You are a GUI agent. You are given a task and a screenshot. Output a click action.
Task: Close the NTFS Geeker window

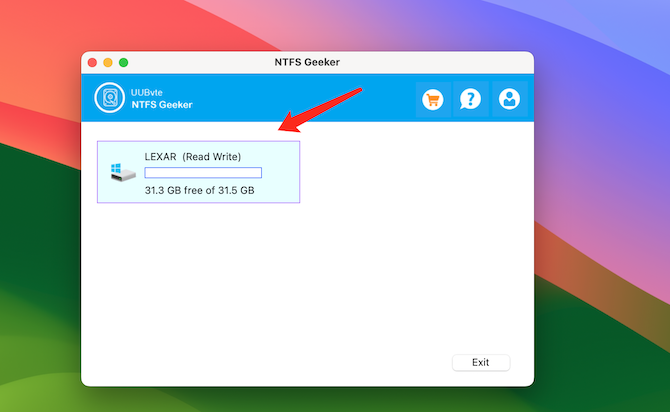(x=92, y=62)
